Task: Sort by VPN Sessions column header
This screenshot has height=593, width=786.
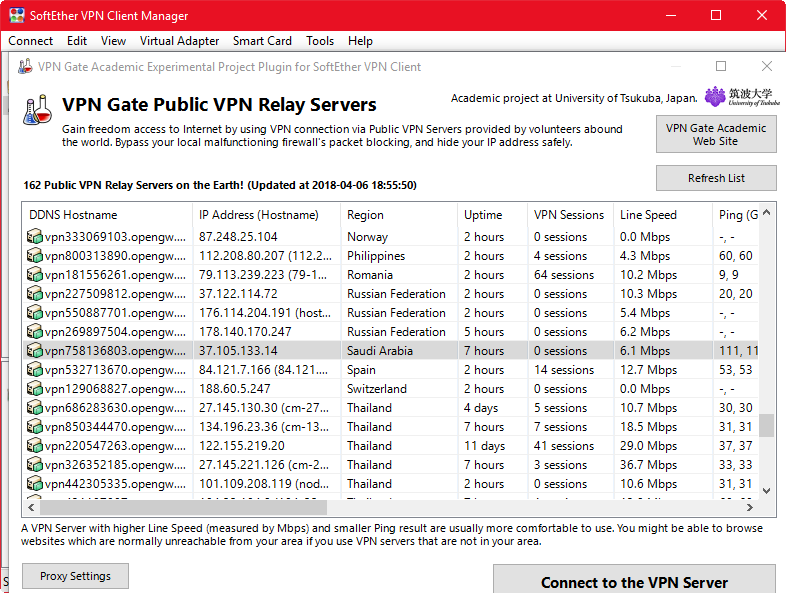Action: pyautogui.click(x=570, y=215)
